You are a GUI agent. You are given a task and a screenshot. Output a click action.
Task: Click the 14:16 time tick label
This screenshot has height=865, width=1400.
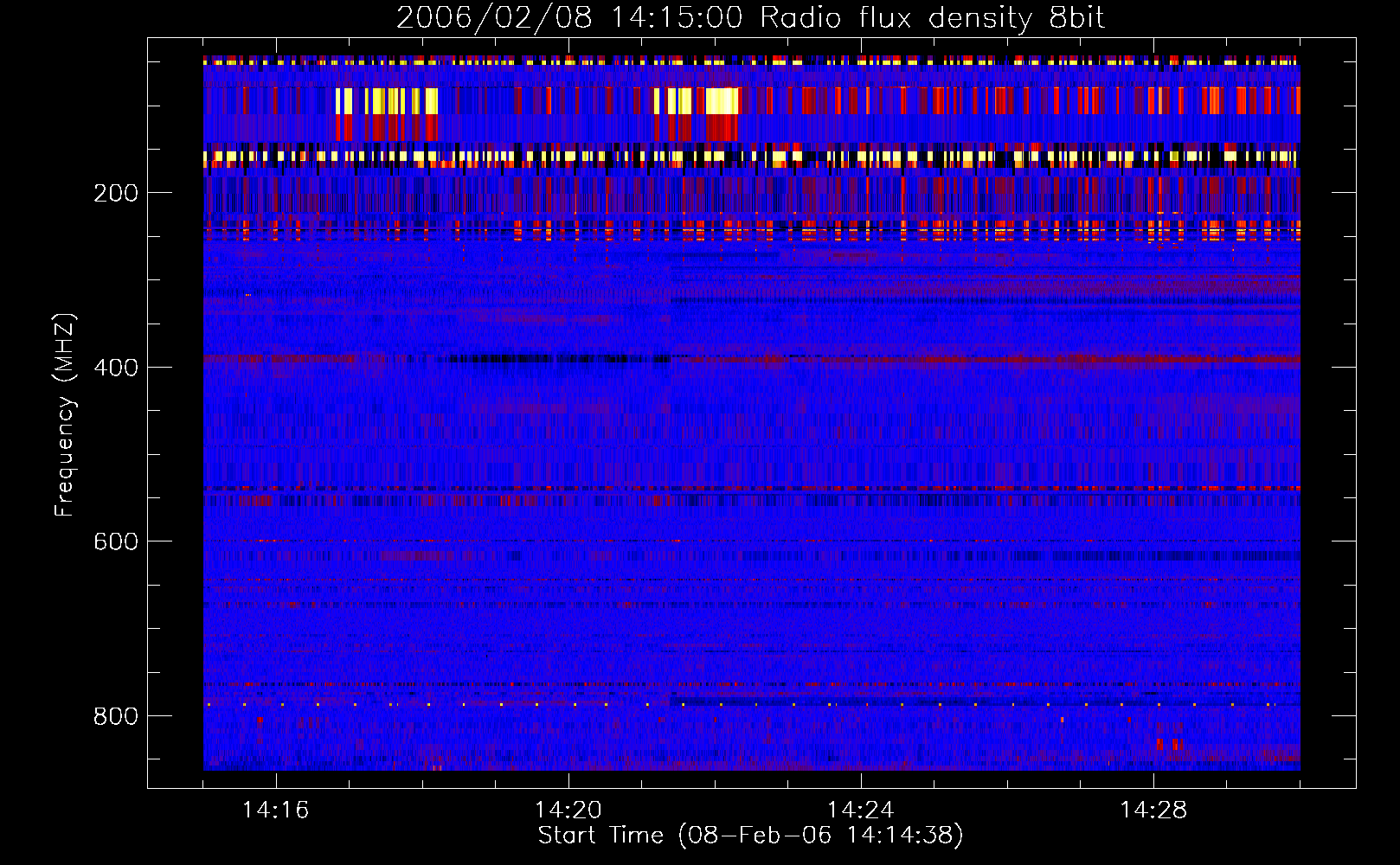click(275, 811)
